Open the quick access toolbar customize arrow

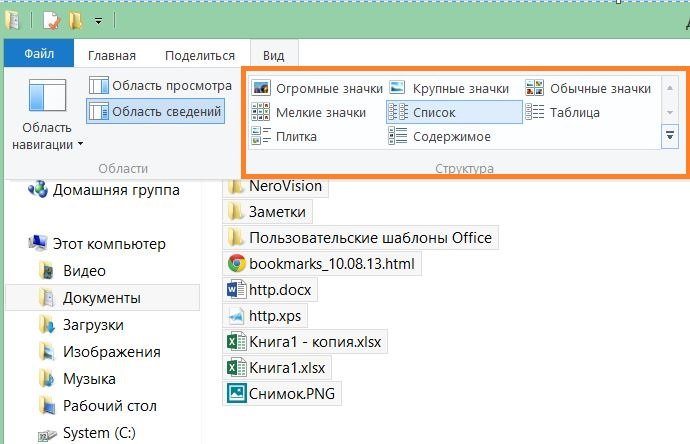pos(98,20)
